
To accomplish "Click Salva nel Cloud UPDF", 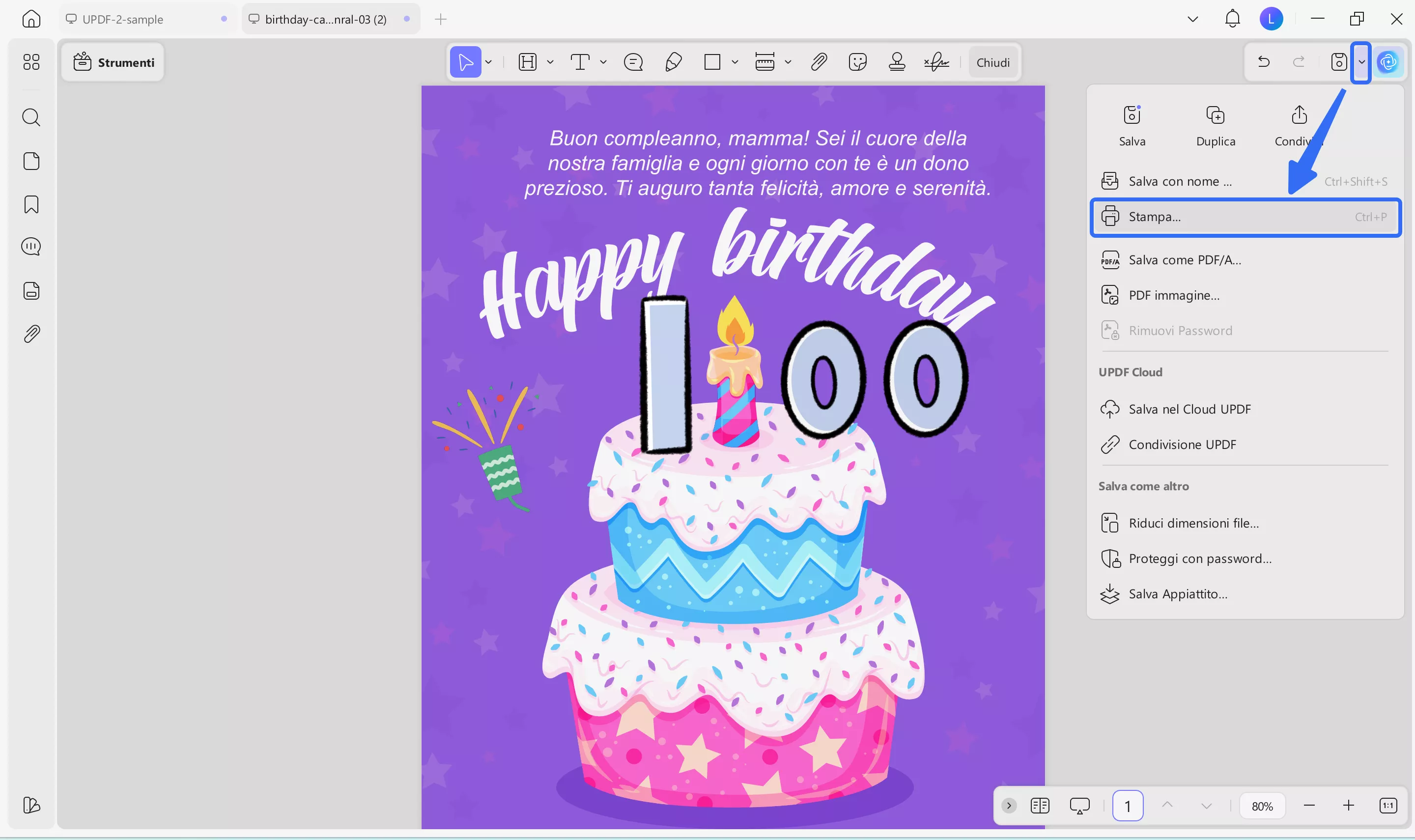I will 1189,409.
